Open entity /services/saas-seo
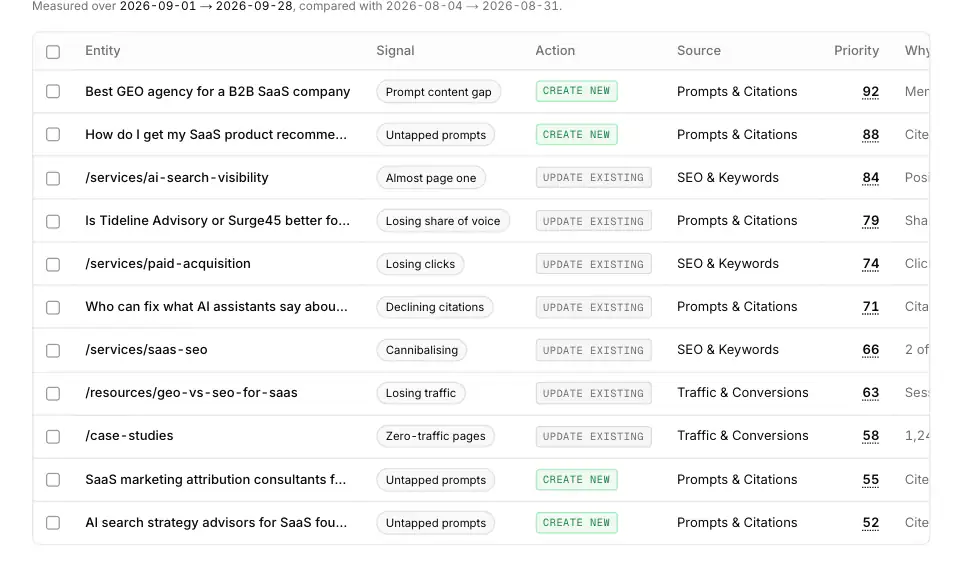This screenshot has height=574, width=960. (x=146, y=349)
